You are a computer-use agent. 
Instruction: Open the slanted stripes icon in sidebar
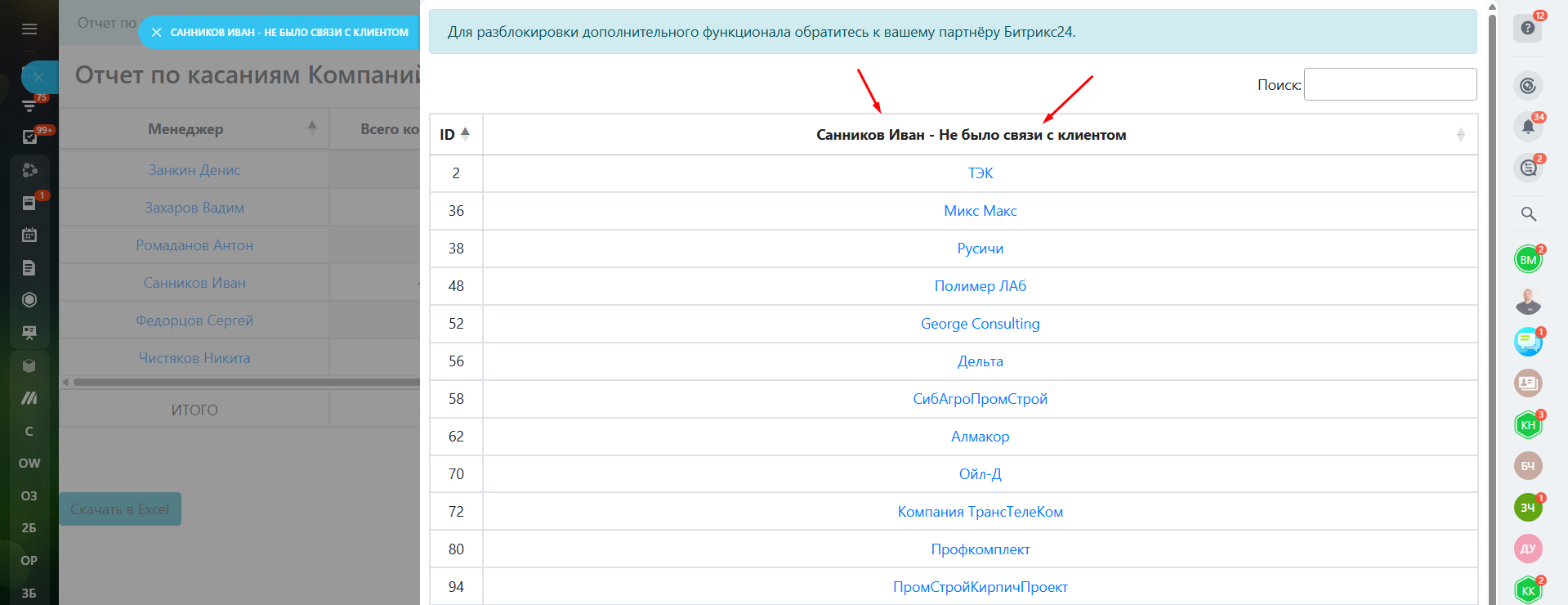click(29, 398)
